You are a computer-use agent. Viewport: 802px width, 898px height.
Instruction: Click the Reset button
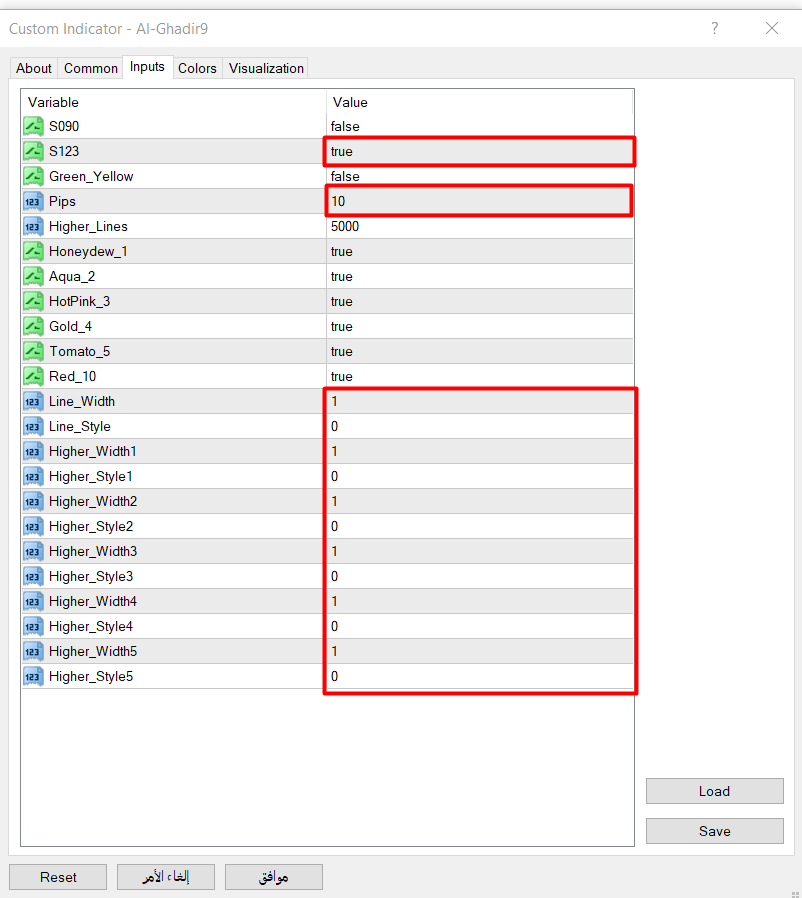[58, 877]
